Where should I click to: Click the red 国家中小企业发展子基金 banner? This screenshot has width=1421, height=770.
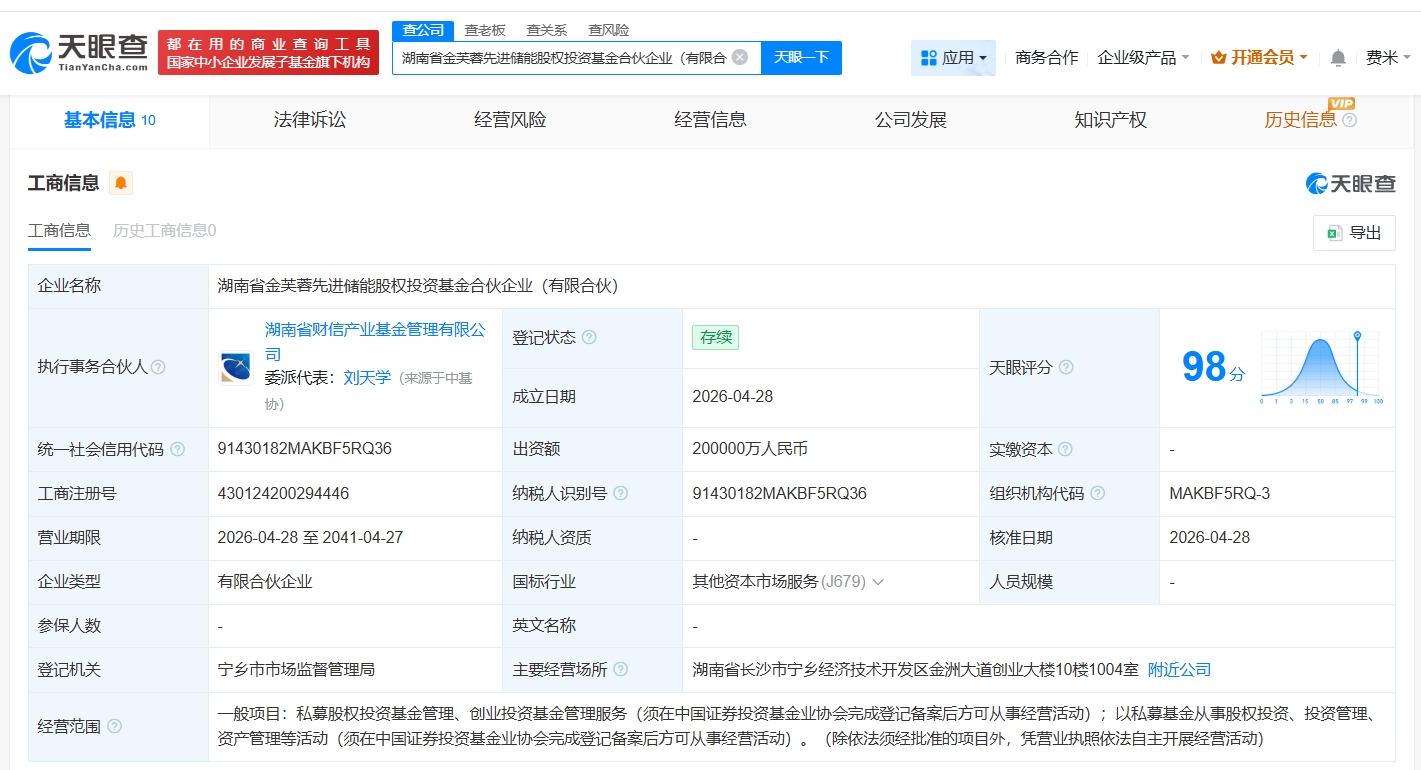[268, 52]
